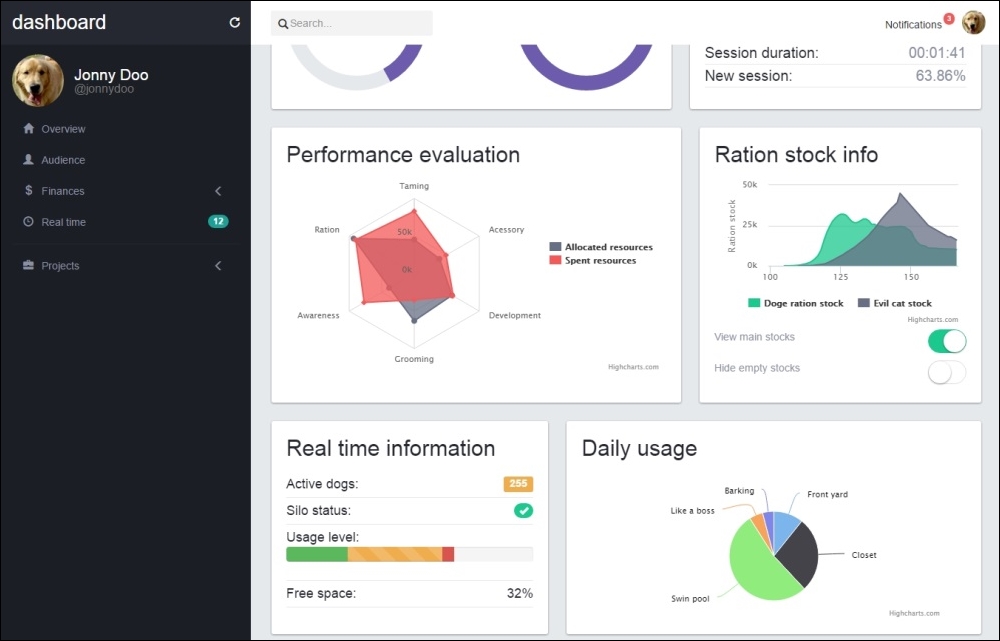The image size is (1000, 641).
Task: Click the orange striped Usage level segment
Action: point(395,554)
